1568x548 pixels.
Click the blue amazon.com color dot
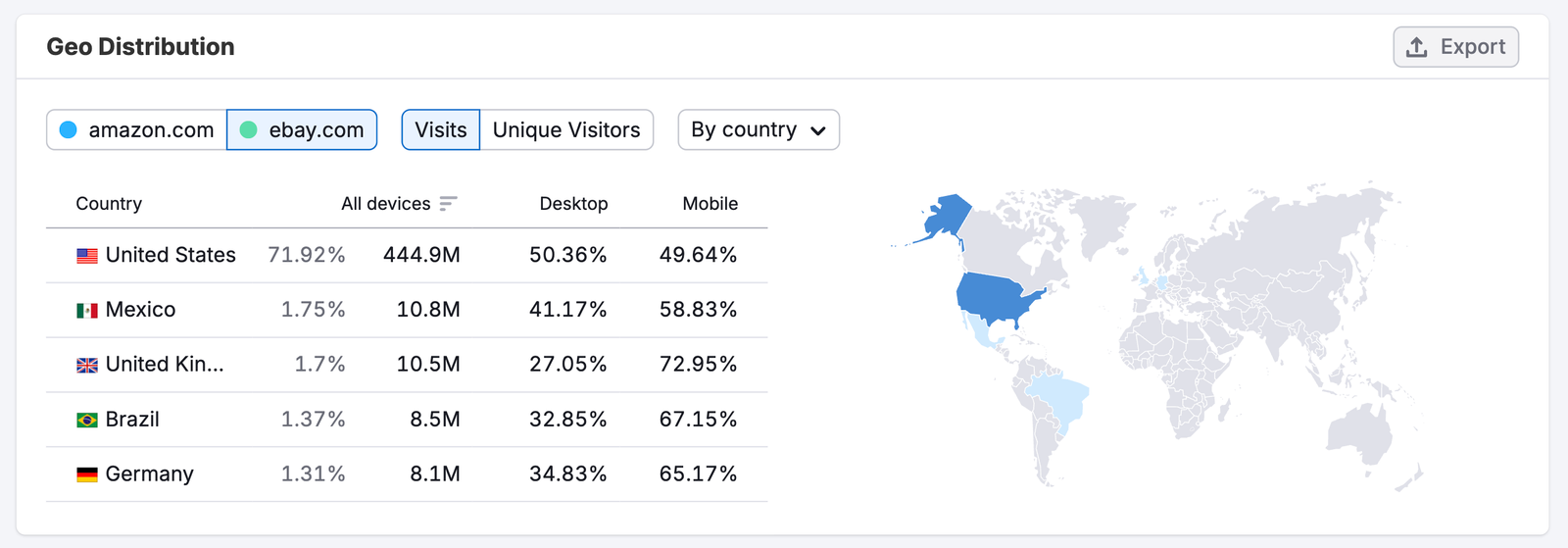click(x=69, y=129)
